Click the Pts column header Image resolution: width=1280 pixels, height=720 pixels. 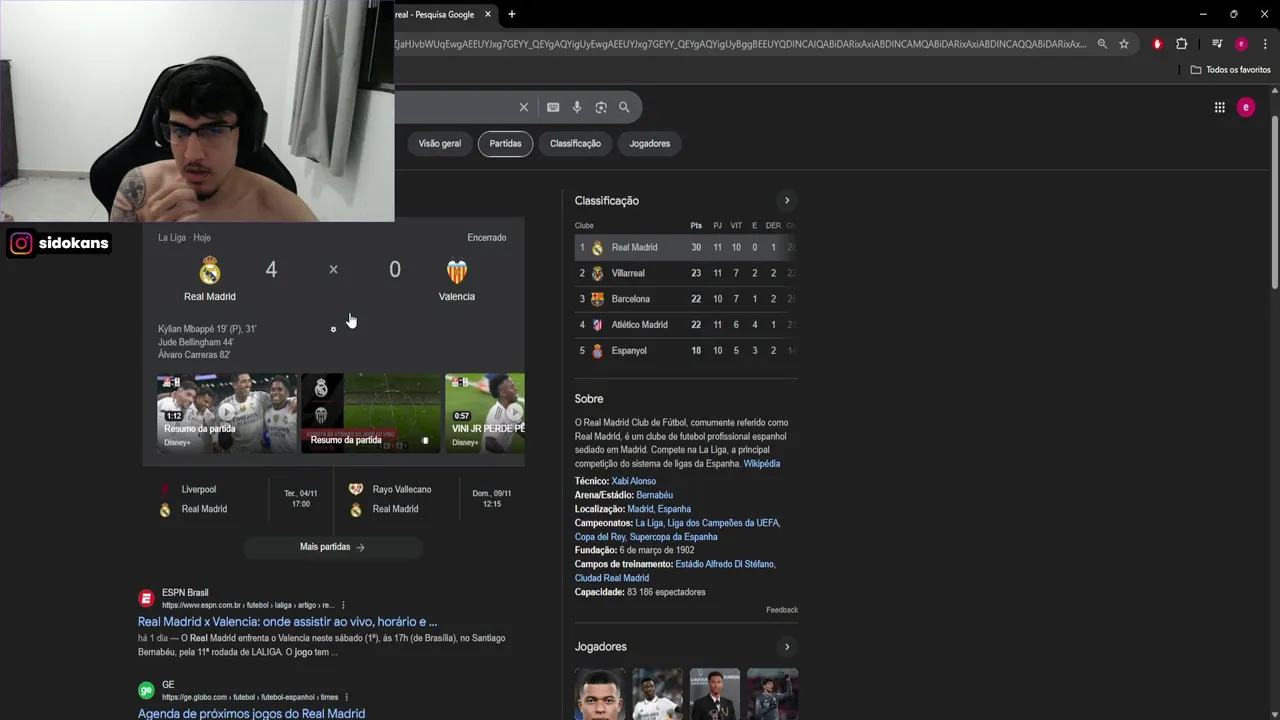pyautogui.click(x=696, y=226)
